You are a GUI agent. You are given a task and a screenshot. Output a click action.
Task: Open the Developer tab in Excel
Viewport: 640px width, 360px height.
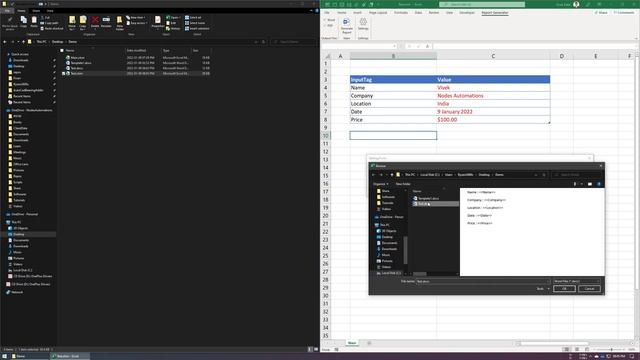click(x=467, y=13)
